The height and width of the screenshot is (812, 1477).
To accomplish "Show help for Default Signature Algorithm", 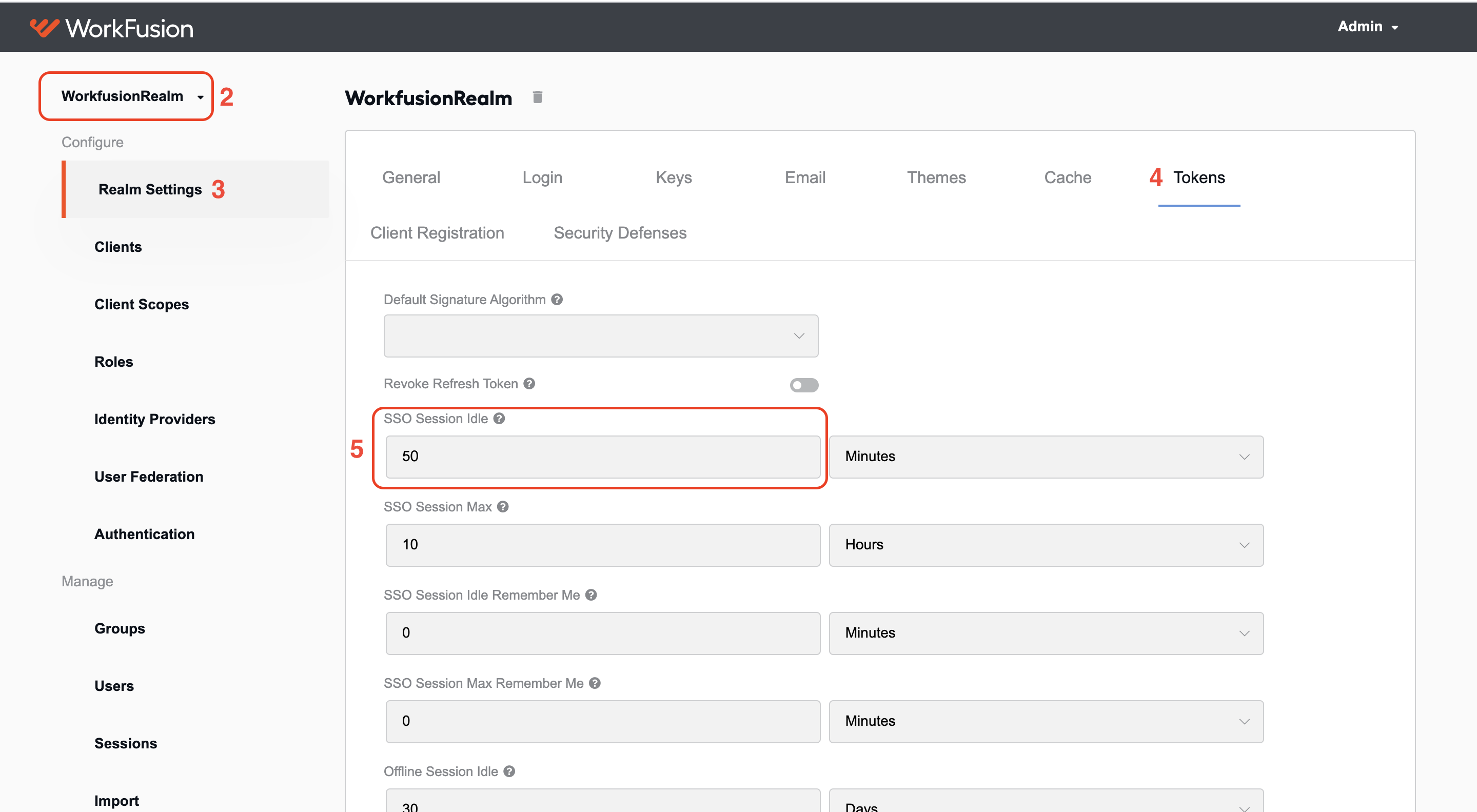I will (x=557, y=300).
